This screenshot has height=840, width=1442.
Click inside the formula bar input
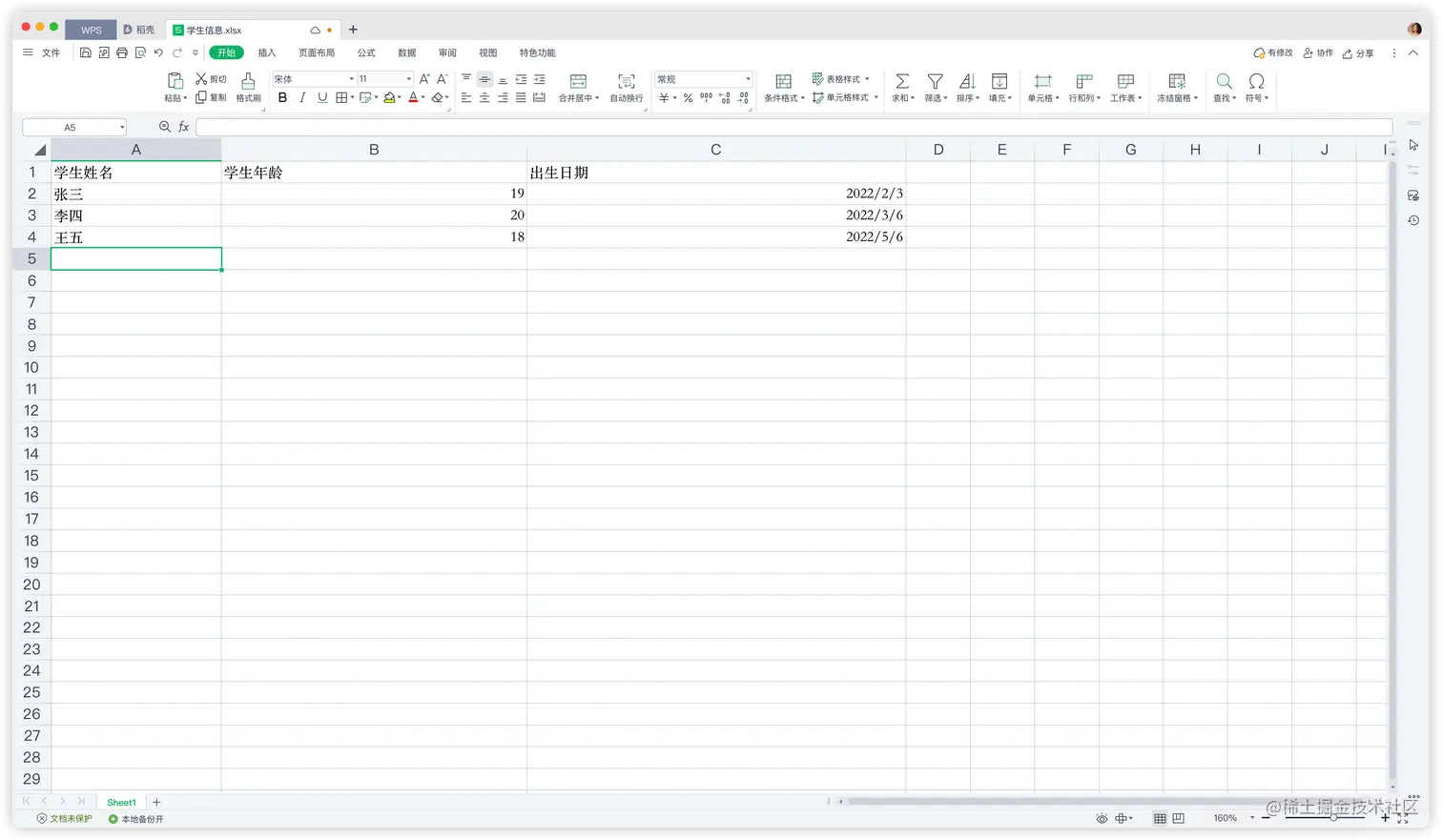[793, 127]
